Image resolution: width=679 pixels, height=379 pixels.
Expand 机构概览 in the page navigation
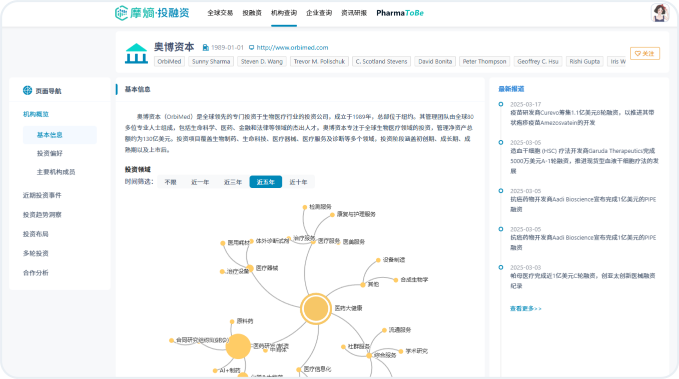coord(36,114)
